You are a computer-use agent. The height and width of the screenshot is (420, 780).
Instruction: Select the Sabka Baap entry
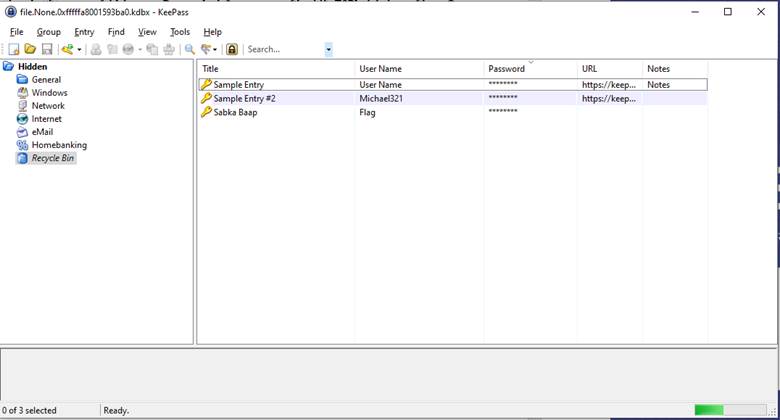[x=237, y=112]
